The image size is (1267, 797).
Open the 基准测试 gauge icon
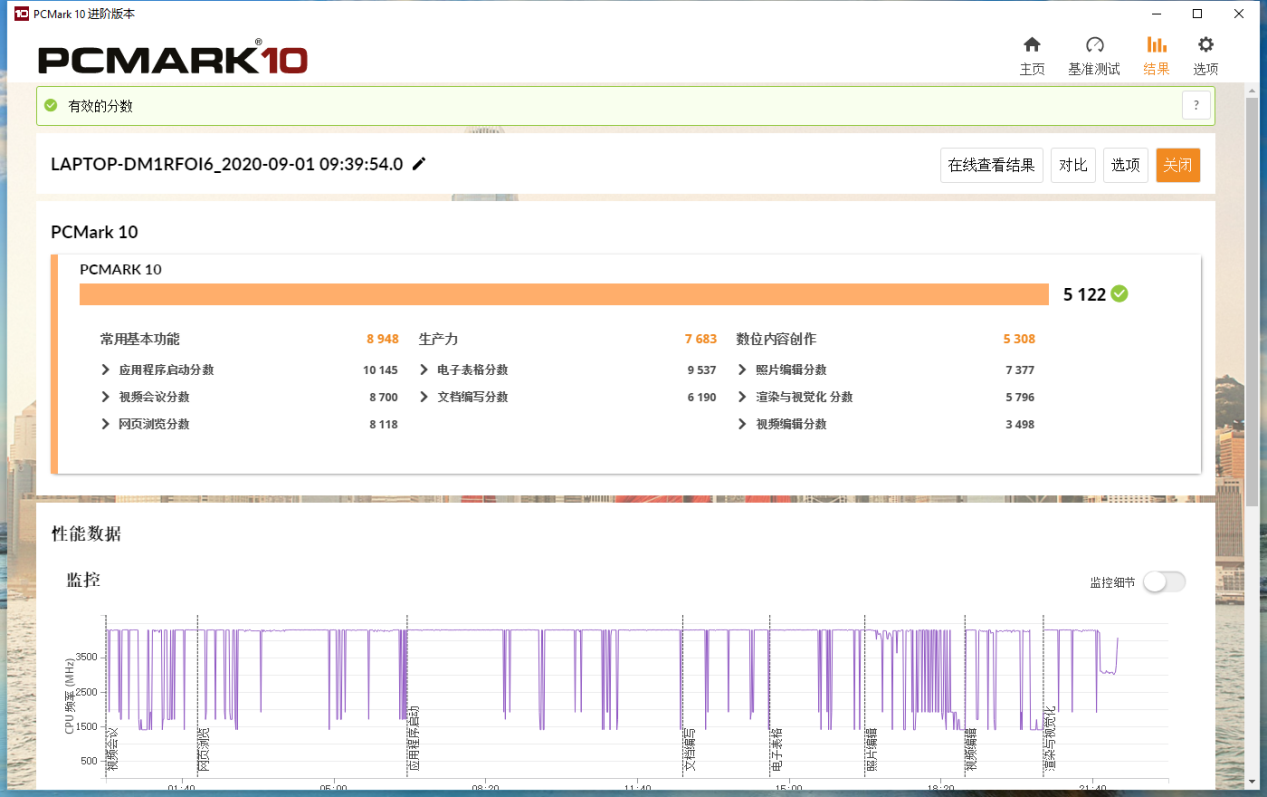(x=1094, y=45)
